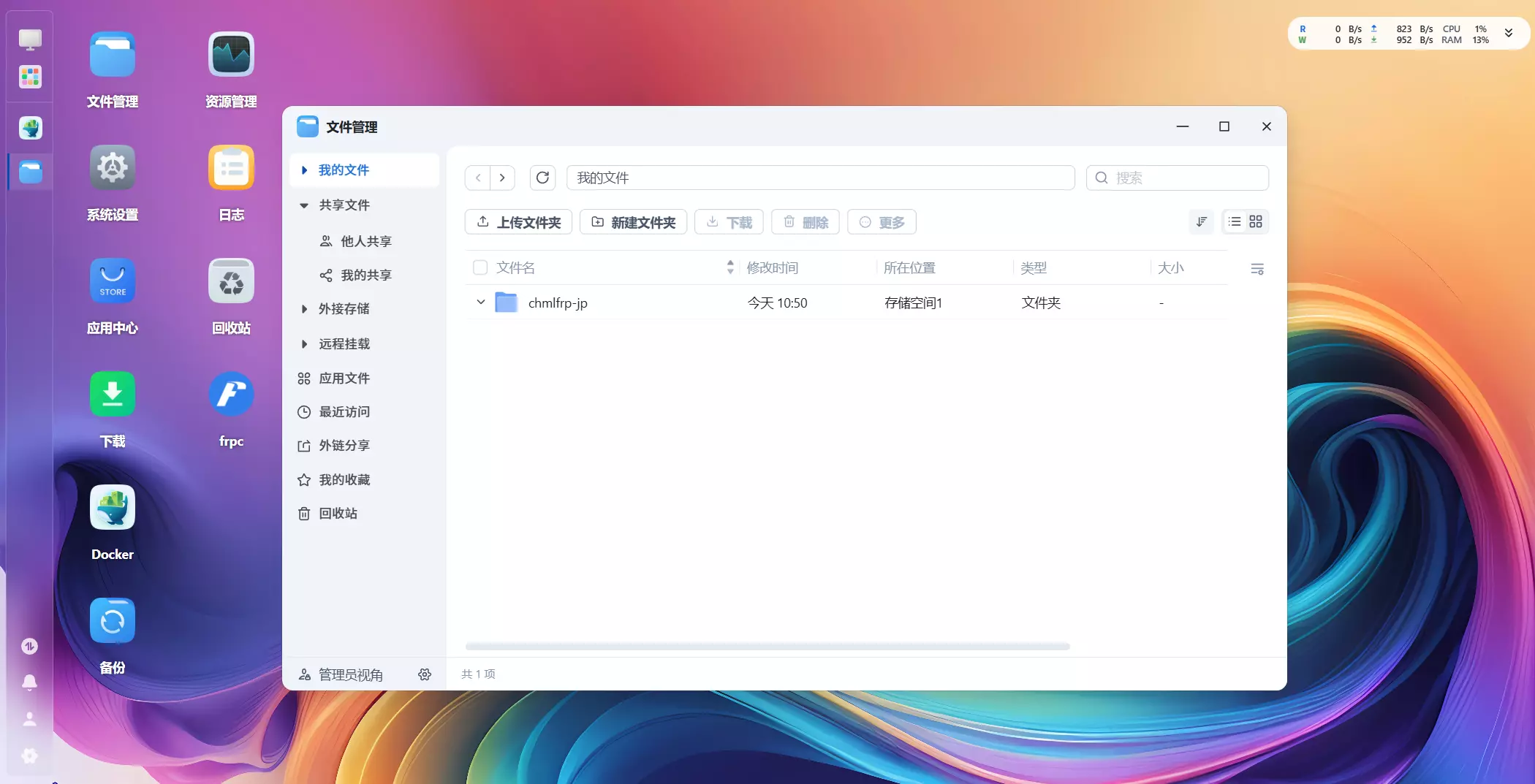Image resolution: width=1535 pixels, height=784 pixels.
Task: Open the 资源管理 resource monitor icon
Action: 231,55
